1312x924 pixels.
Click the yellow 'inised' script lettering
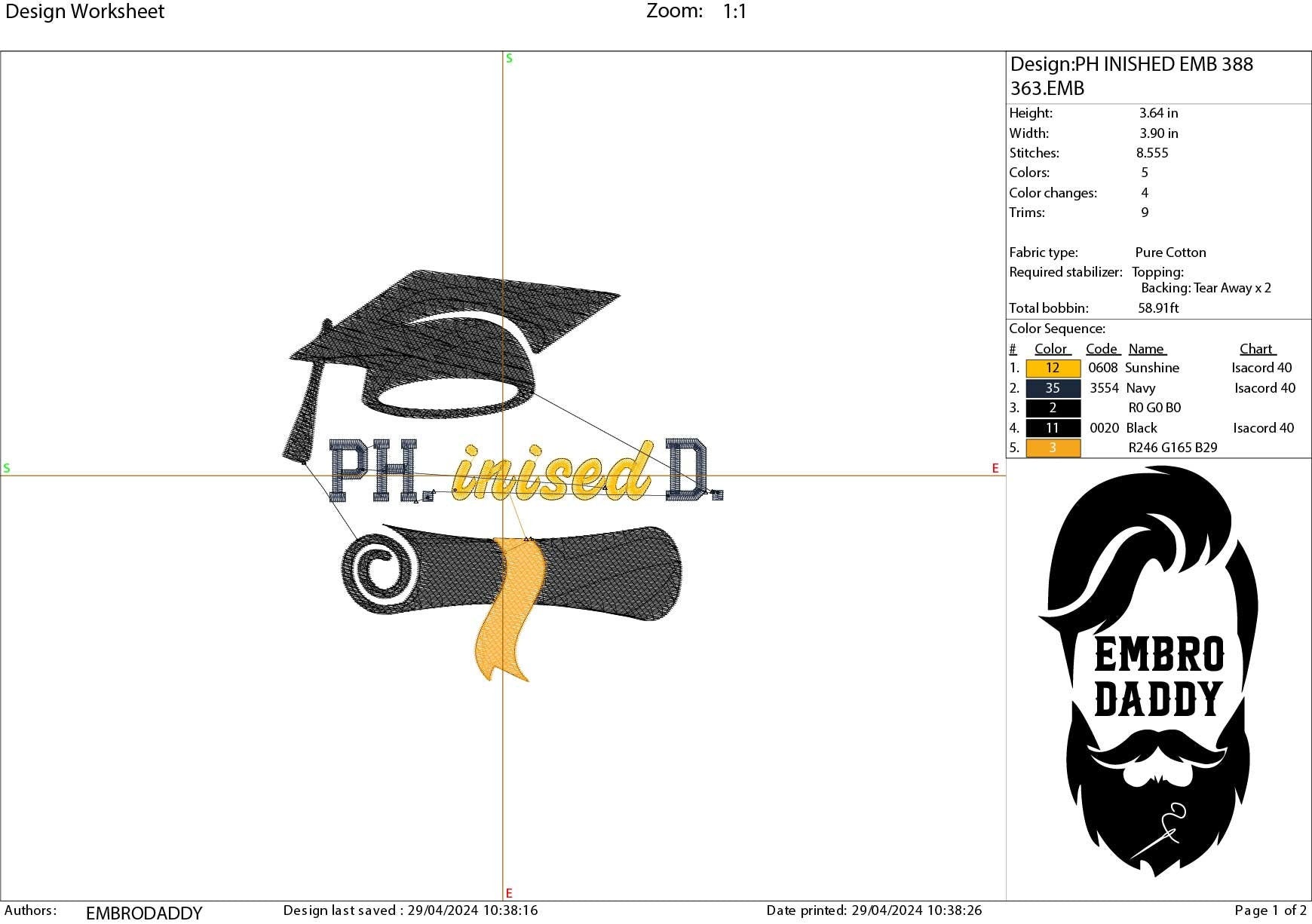(553, 472)
